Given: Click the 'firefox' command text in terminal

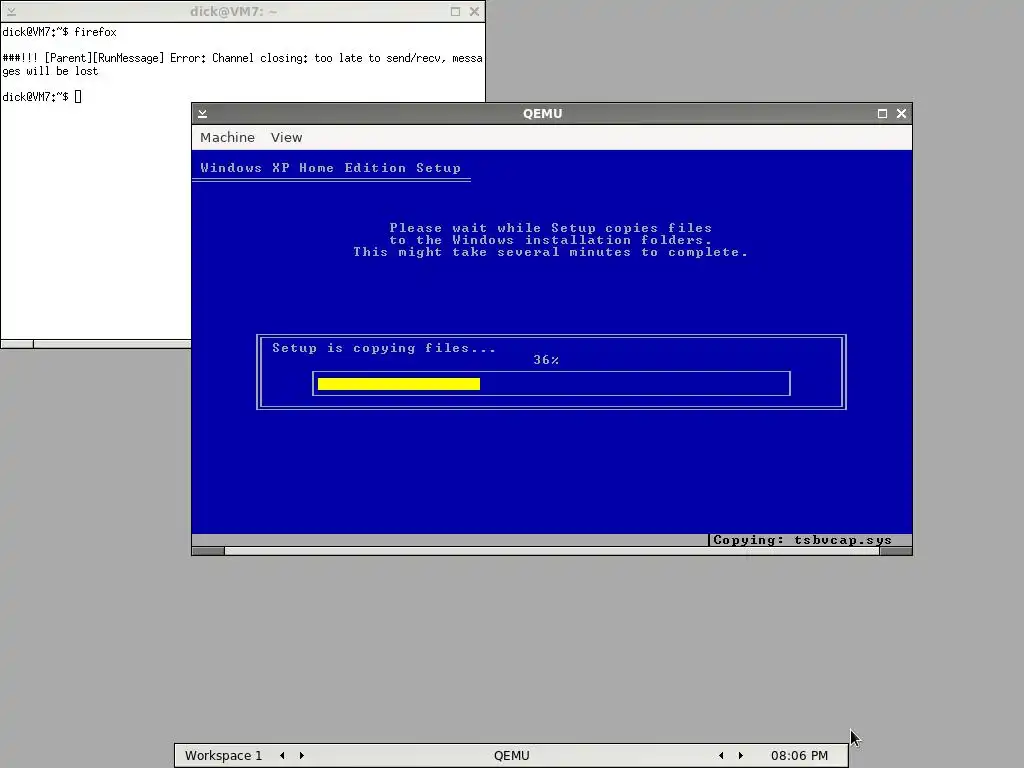Looking at the screenshot, I should click(95, 32).
